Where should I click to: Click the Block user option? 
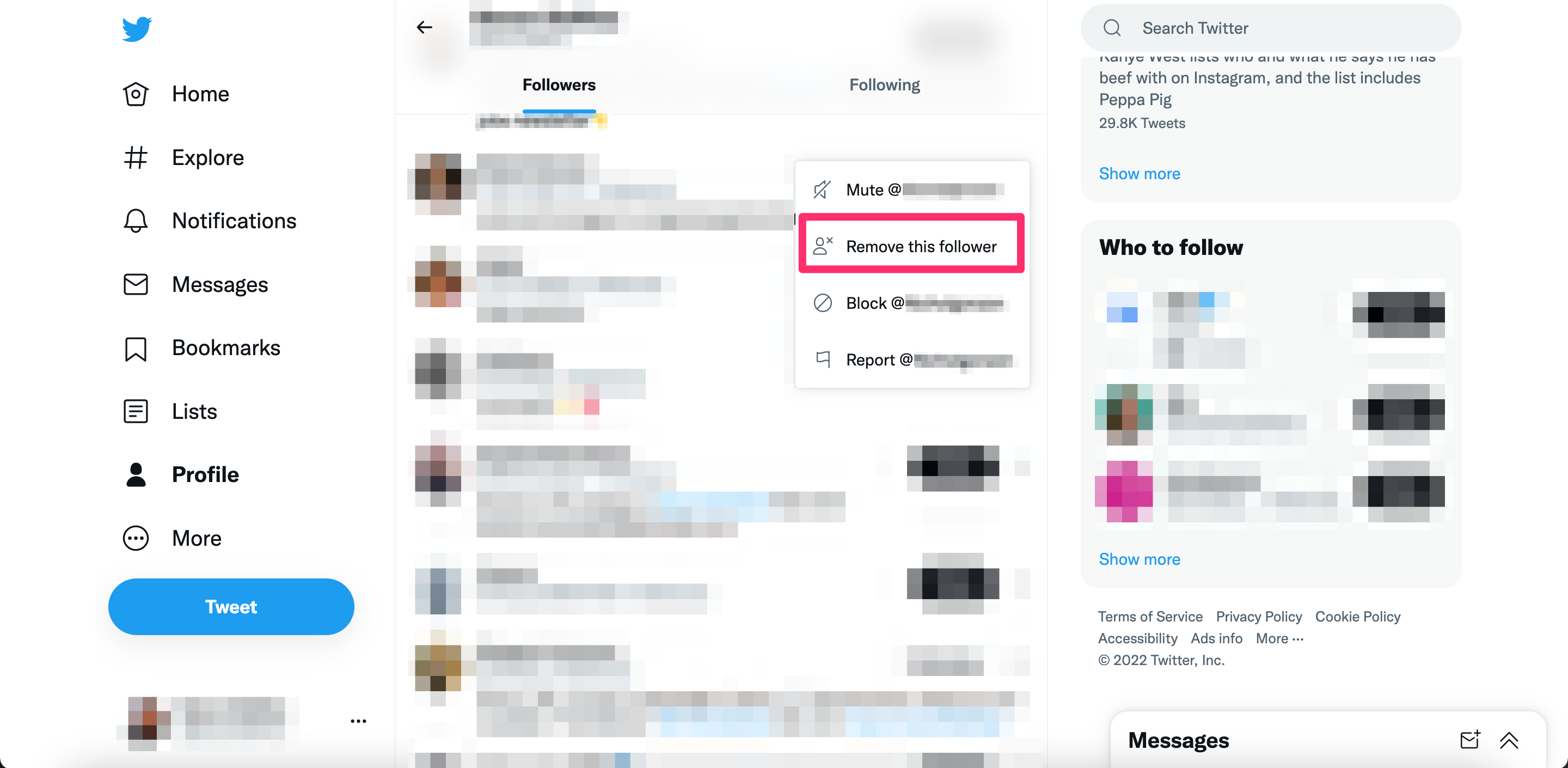coord(911,303)
